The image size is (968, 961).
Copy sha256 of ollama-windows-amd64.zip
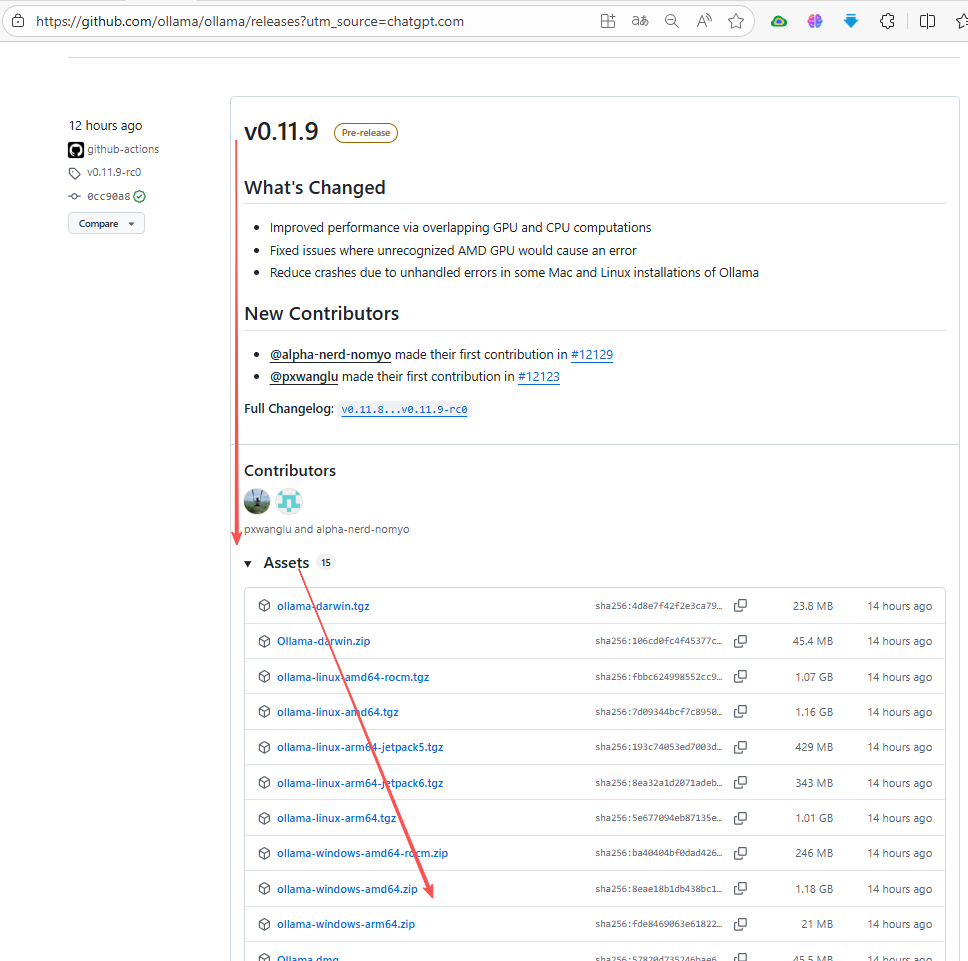tap(740, 889)
